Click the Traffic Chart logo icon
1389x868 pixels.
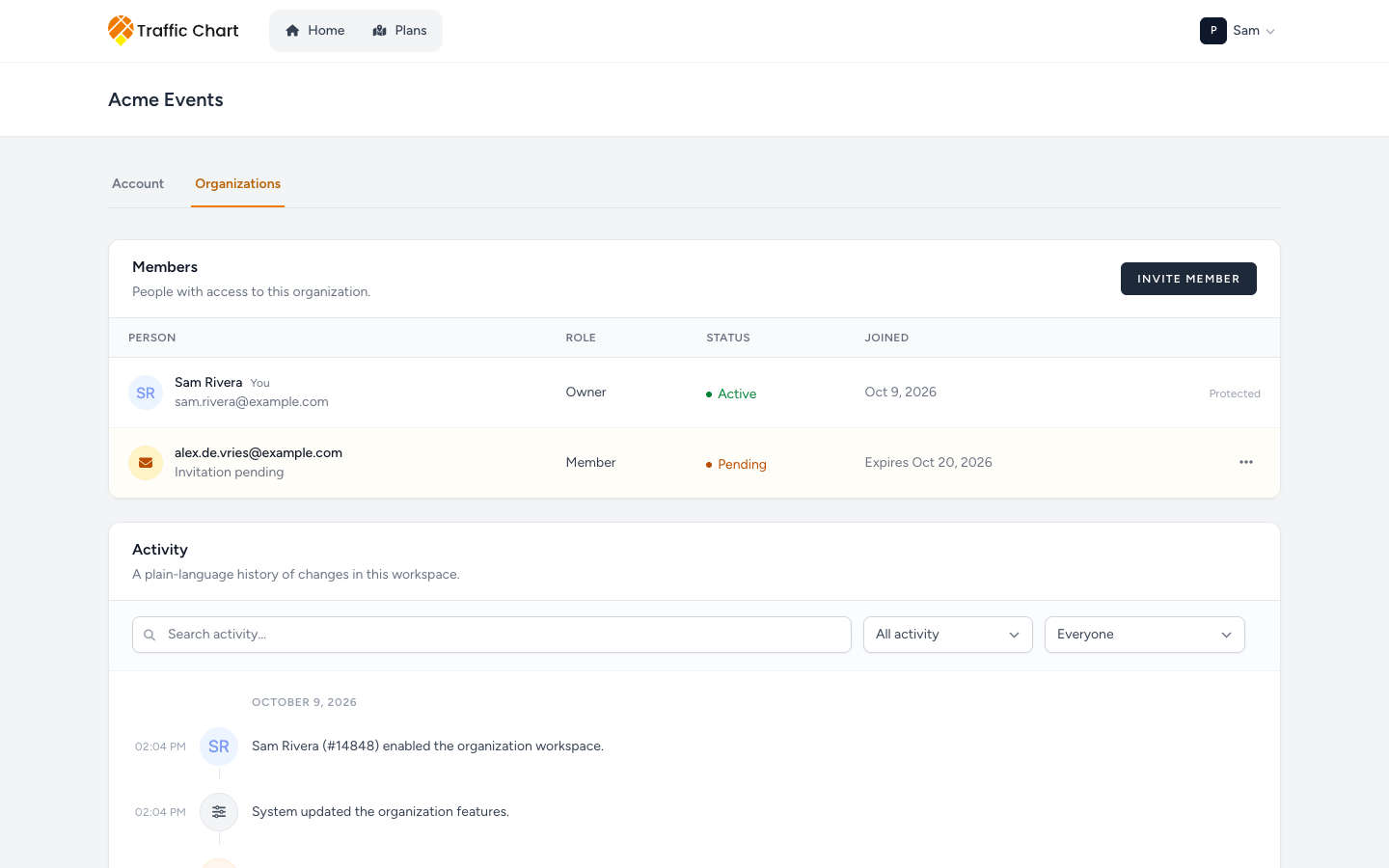[121, 31]
